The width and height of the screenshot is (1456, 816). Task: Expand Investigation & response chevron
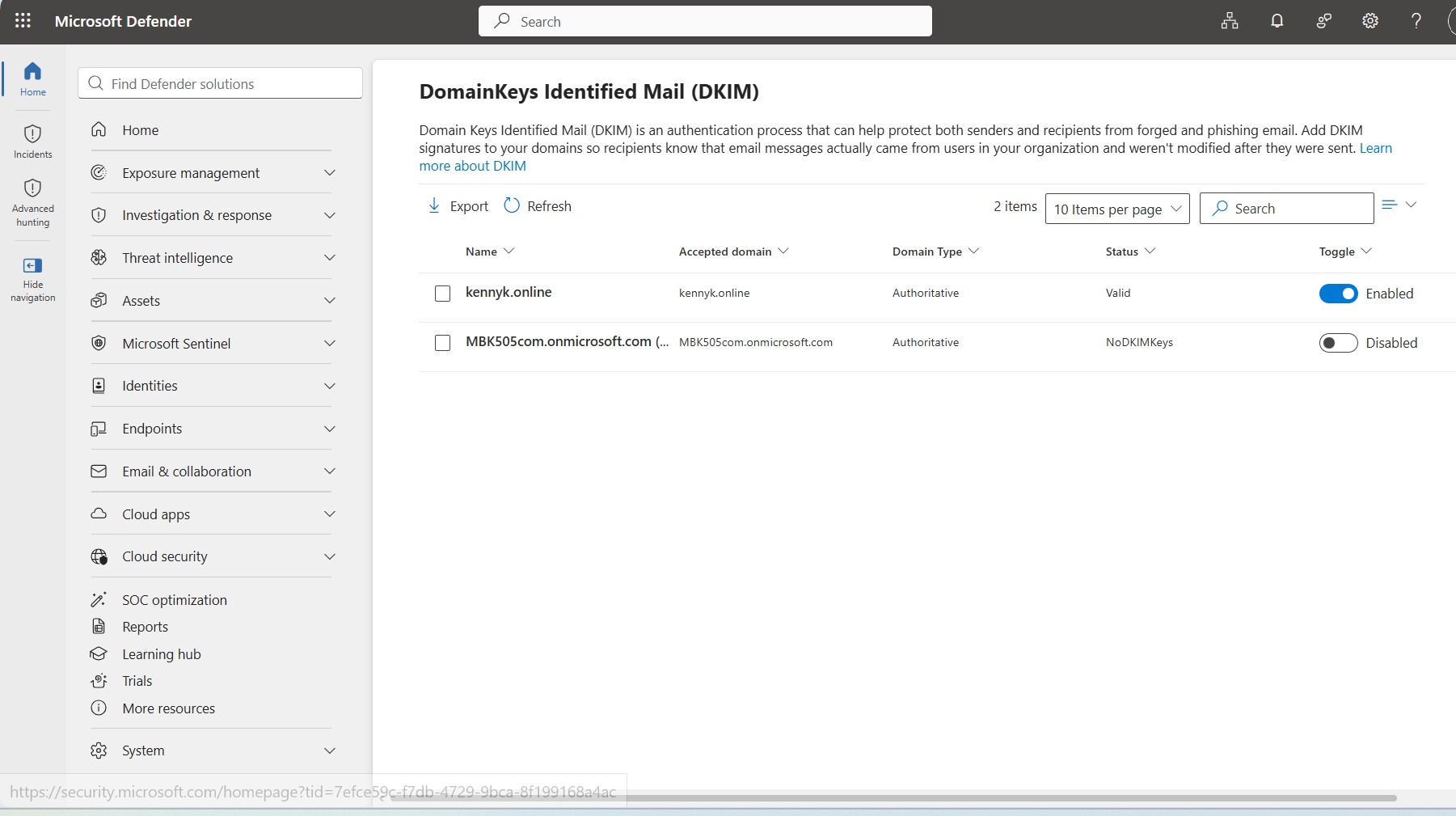coord(329,215)
